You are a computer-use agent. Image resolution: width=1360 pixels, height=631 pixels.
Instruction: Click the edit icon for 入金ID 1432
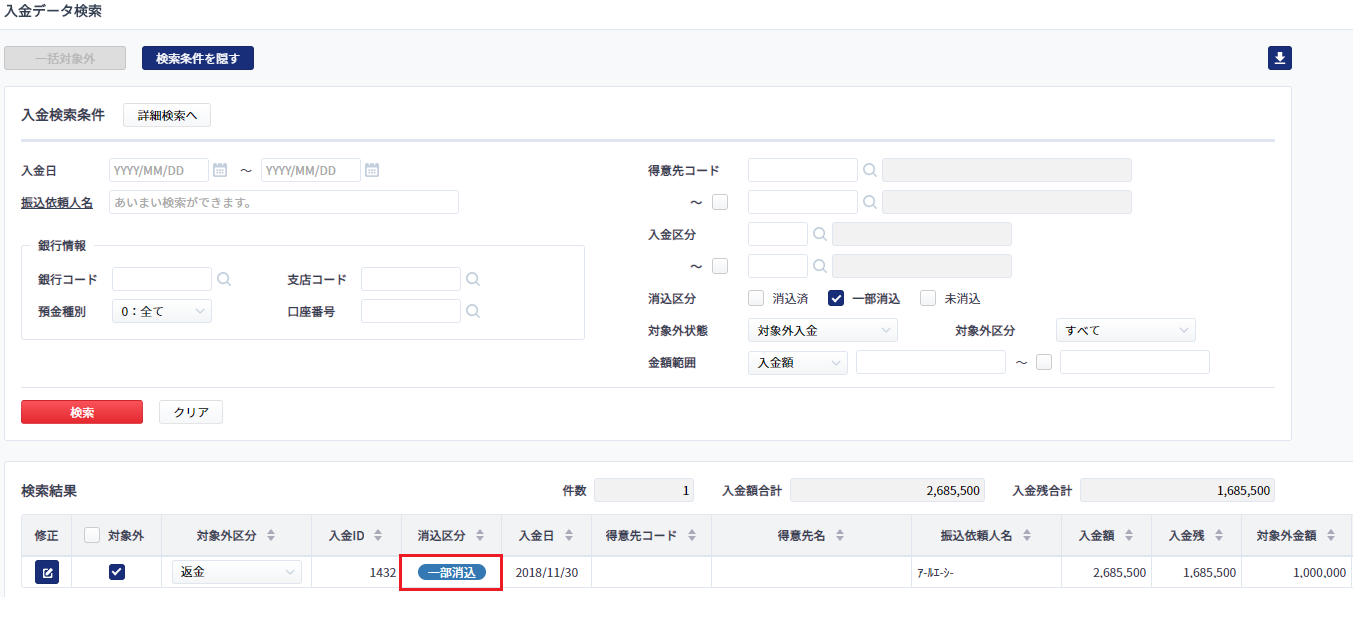[47, 572]
